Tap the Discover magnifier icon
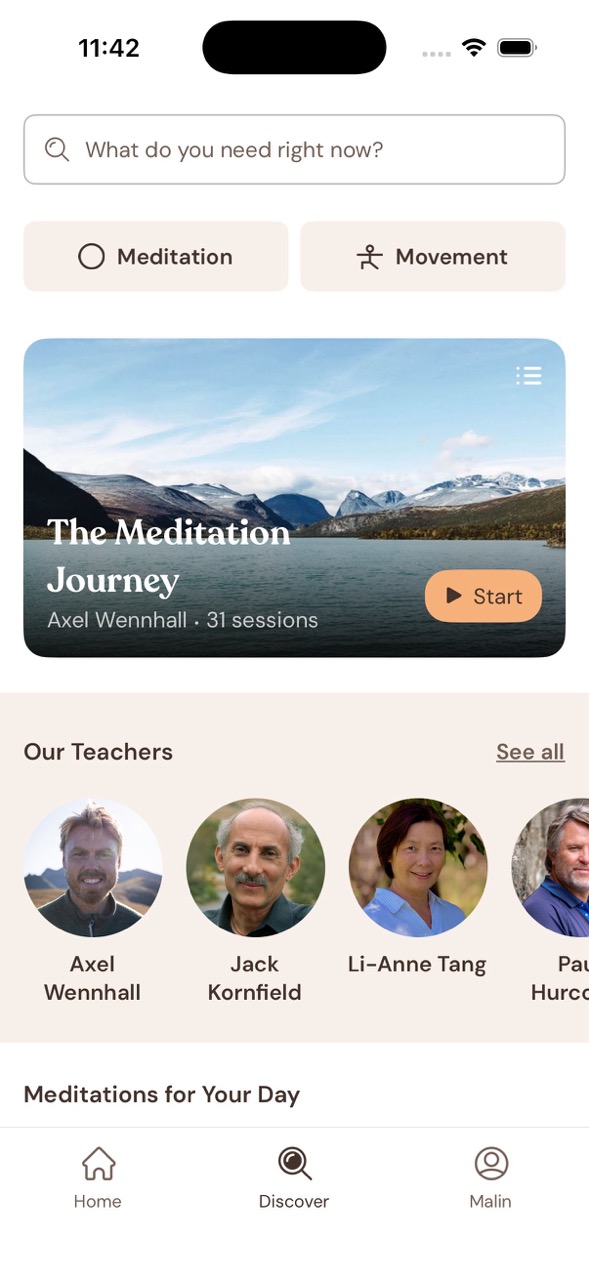 point(294,1164)
